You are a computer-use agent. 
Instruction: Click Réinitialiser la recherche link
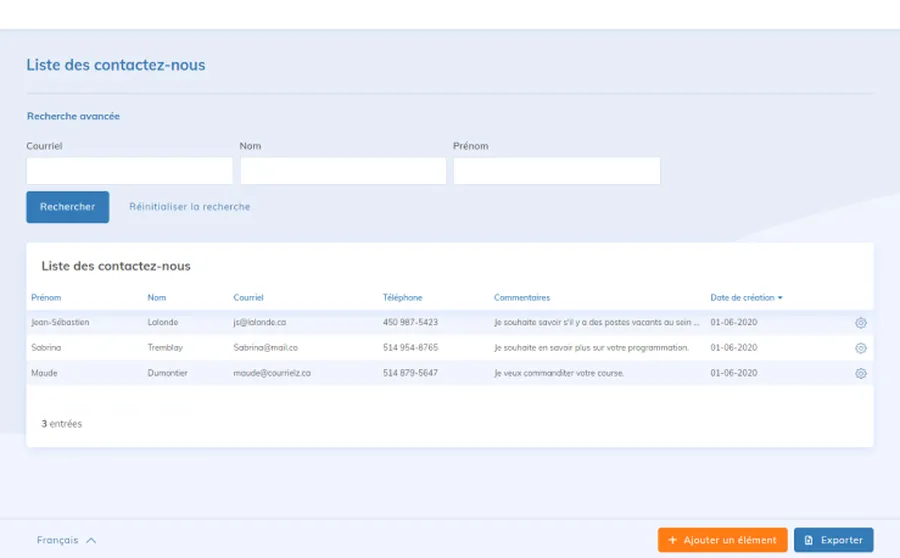click(189, 207)
